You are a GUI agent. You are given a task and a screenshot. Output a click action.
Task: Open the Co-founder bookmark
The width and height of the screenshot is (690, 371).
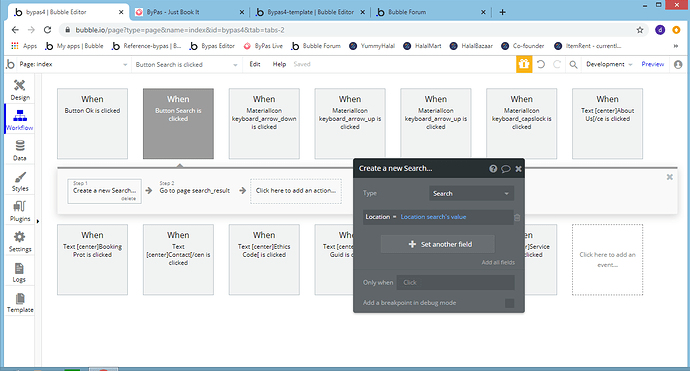tap(523, 46)
